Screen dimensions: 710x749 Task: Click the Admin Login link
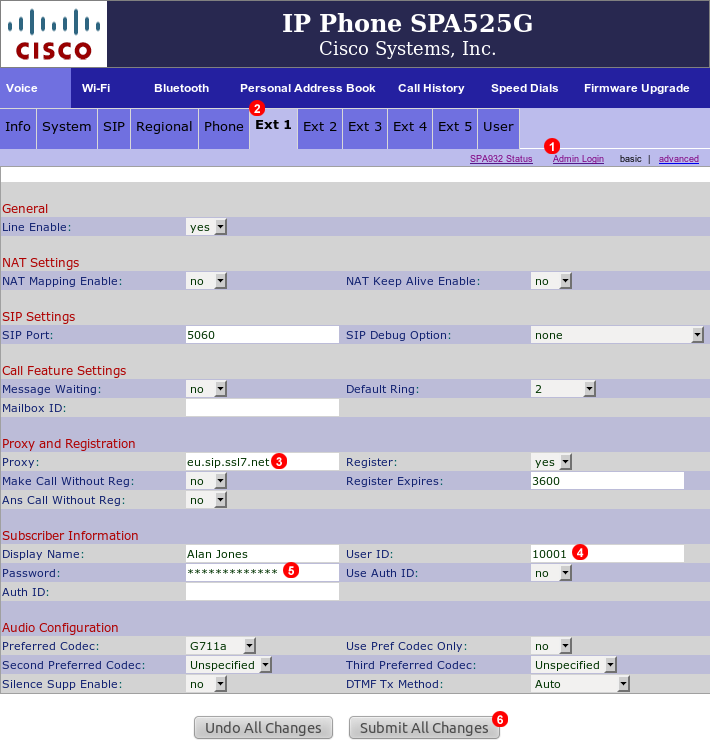click(578, 159)
